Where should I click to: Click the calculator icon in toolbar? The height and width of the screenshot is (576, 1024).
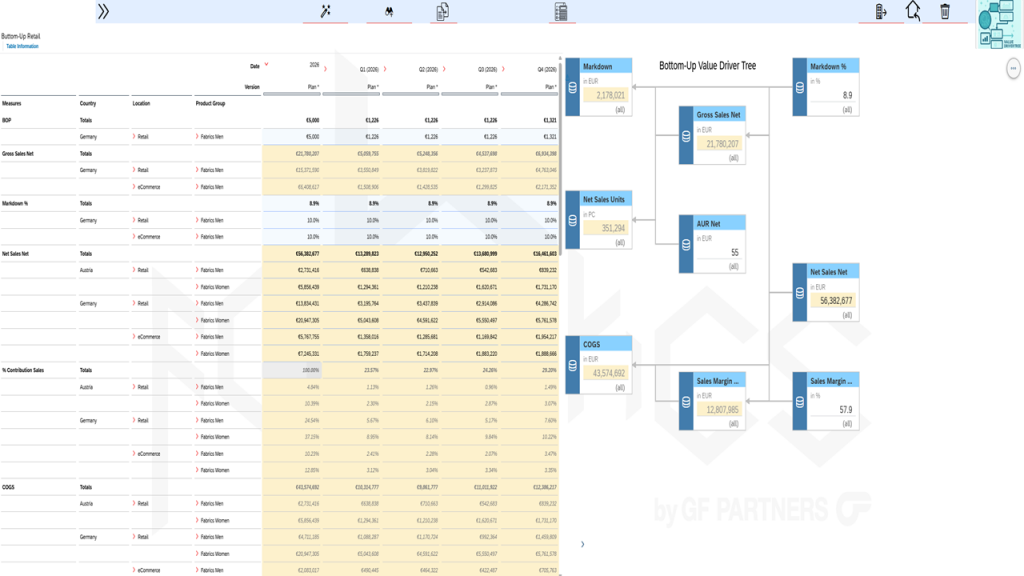[x=560, y=11]
